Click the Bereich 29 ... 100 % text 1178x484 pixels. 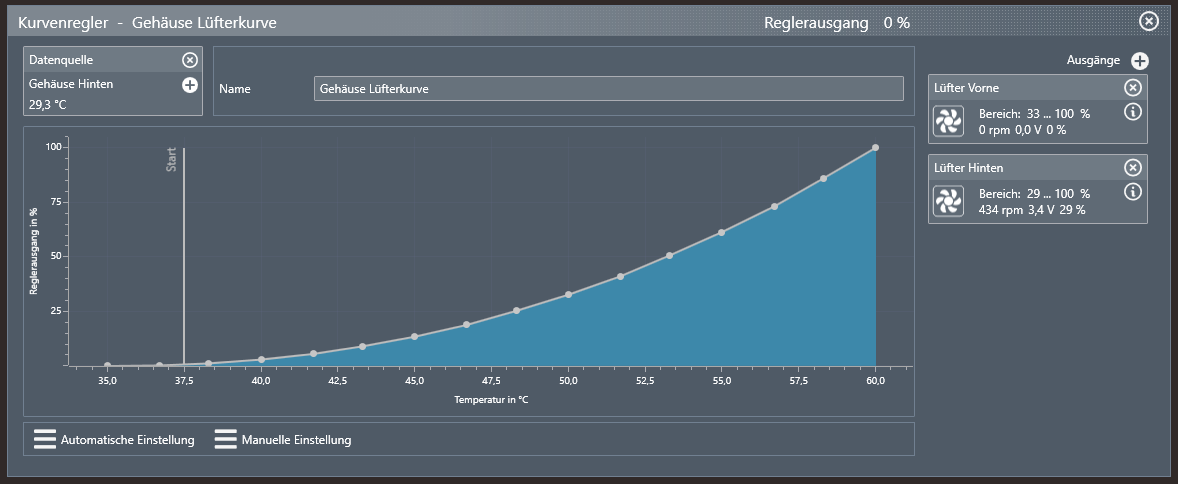coord(1035,193)
